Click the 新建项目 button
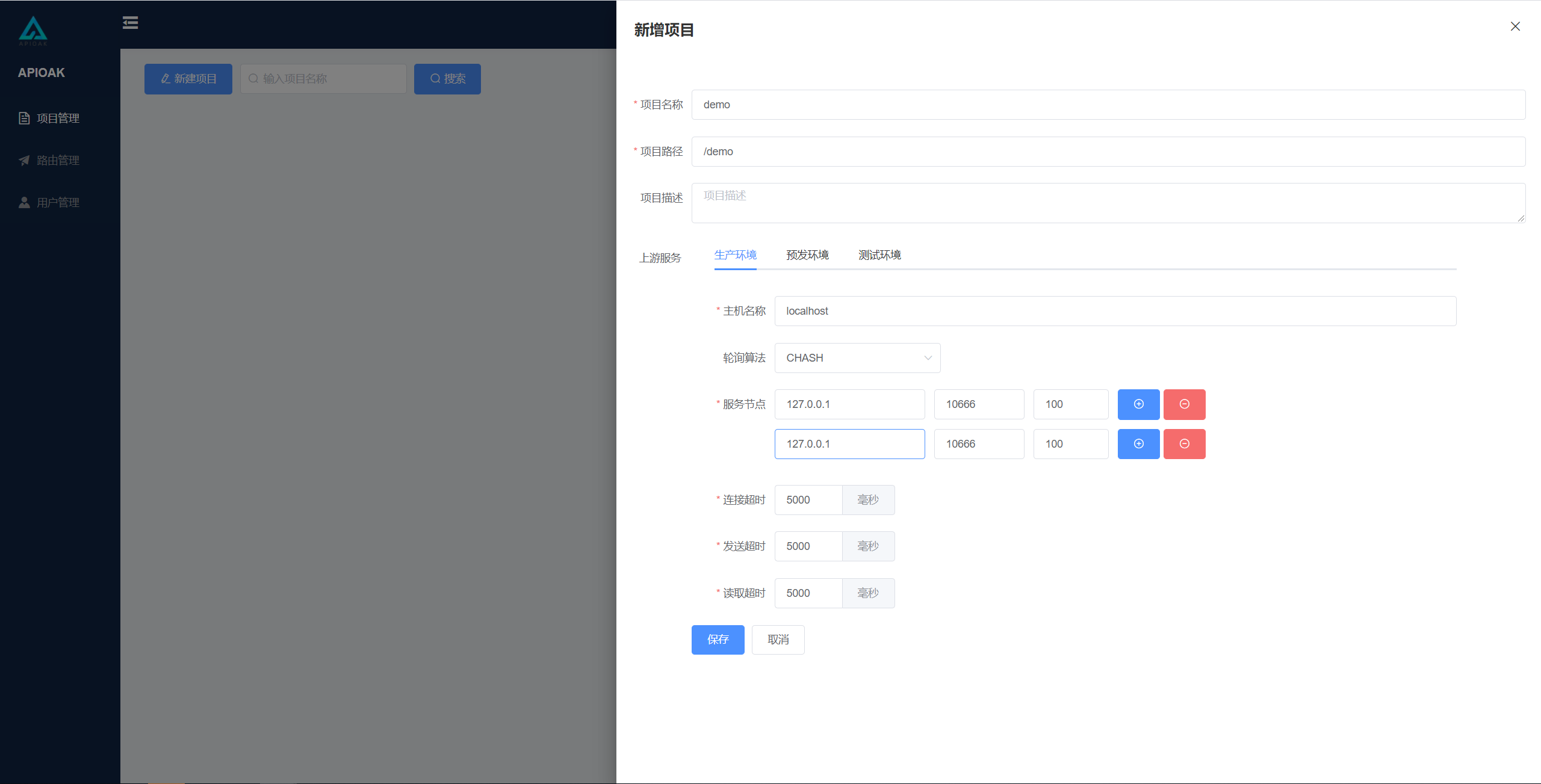1541x784 pixels. coord(188,79)
